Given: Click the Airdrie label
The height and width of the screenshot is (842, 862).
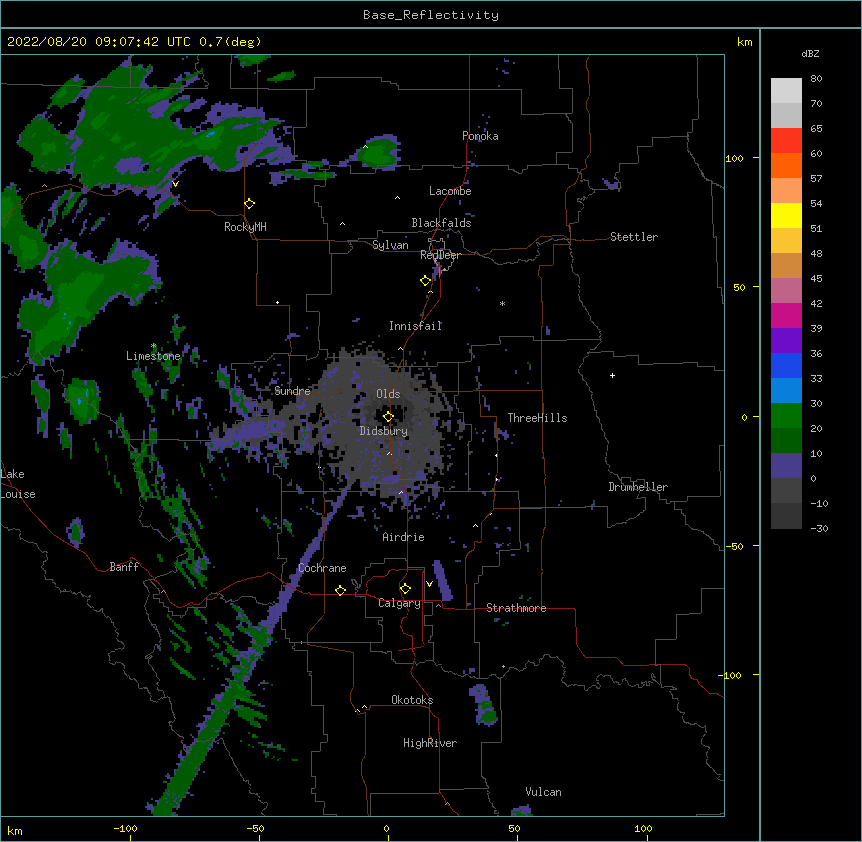Looking at the screenshot, I should pyautogui.click(x=403, y=537).
